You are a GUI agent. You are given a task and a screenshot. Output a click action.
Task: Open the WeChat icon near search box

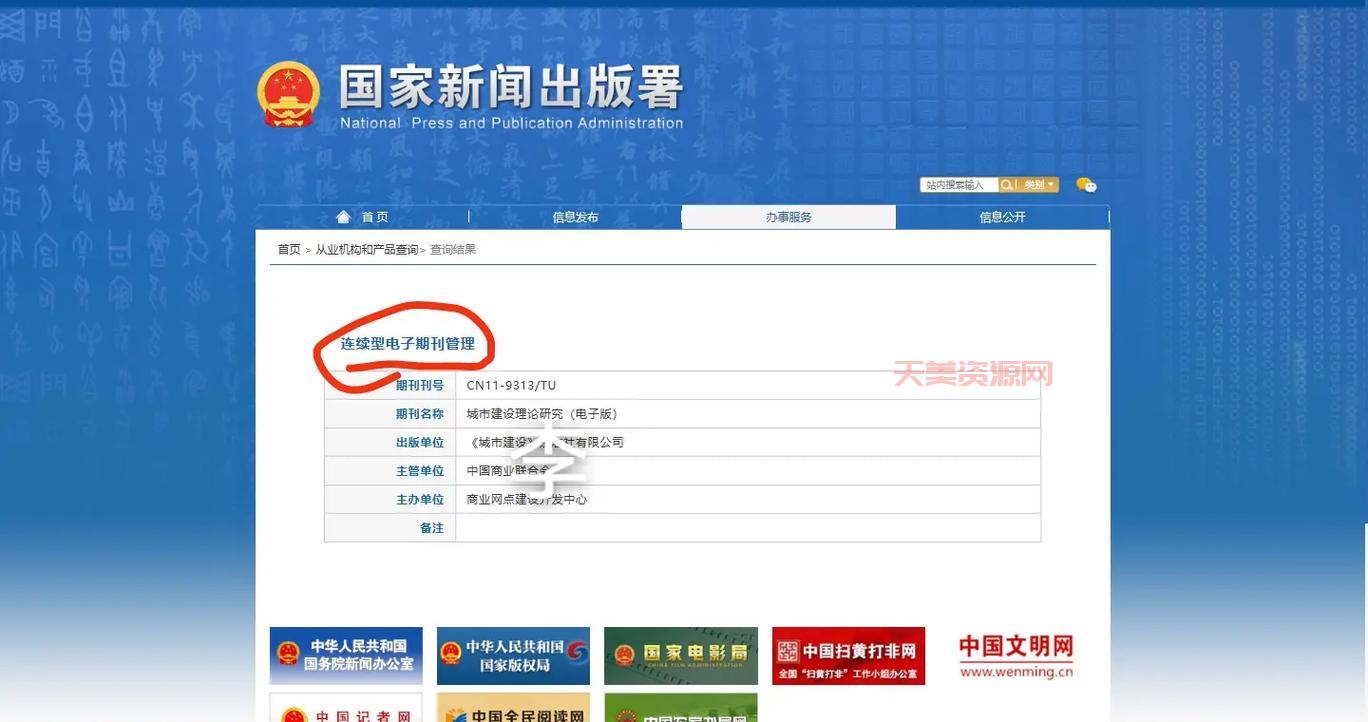[1086, 185]
